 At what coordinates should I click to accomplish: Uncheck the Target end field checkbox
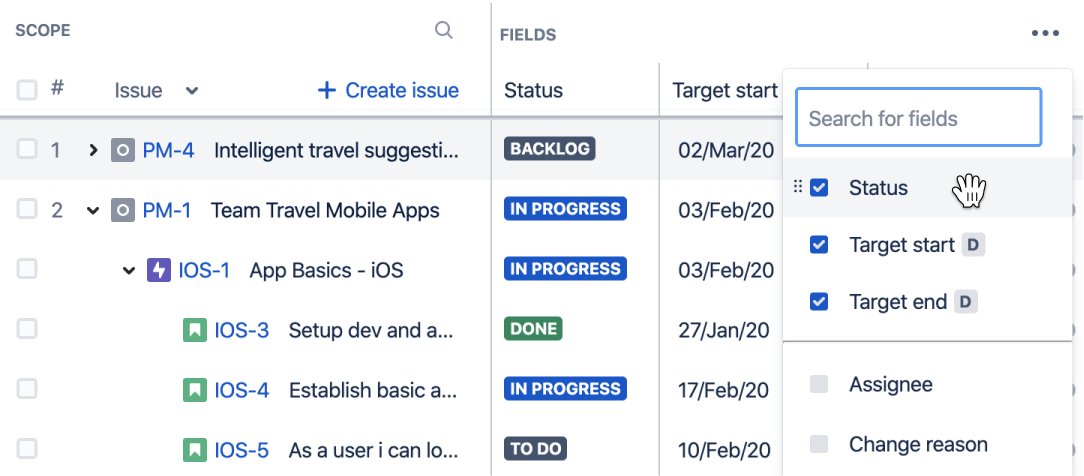click(819, 302)
